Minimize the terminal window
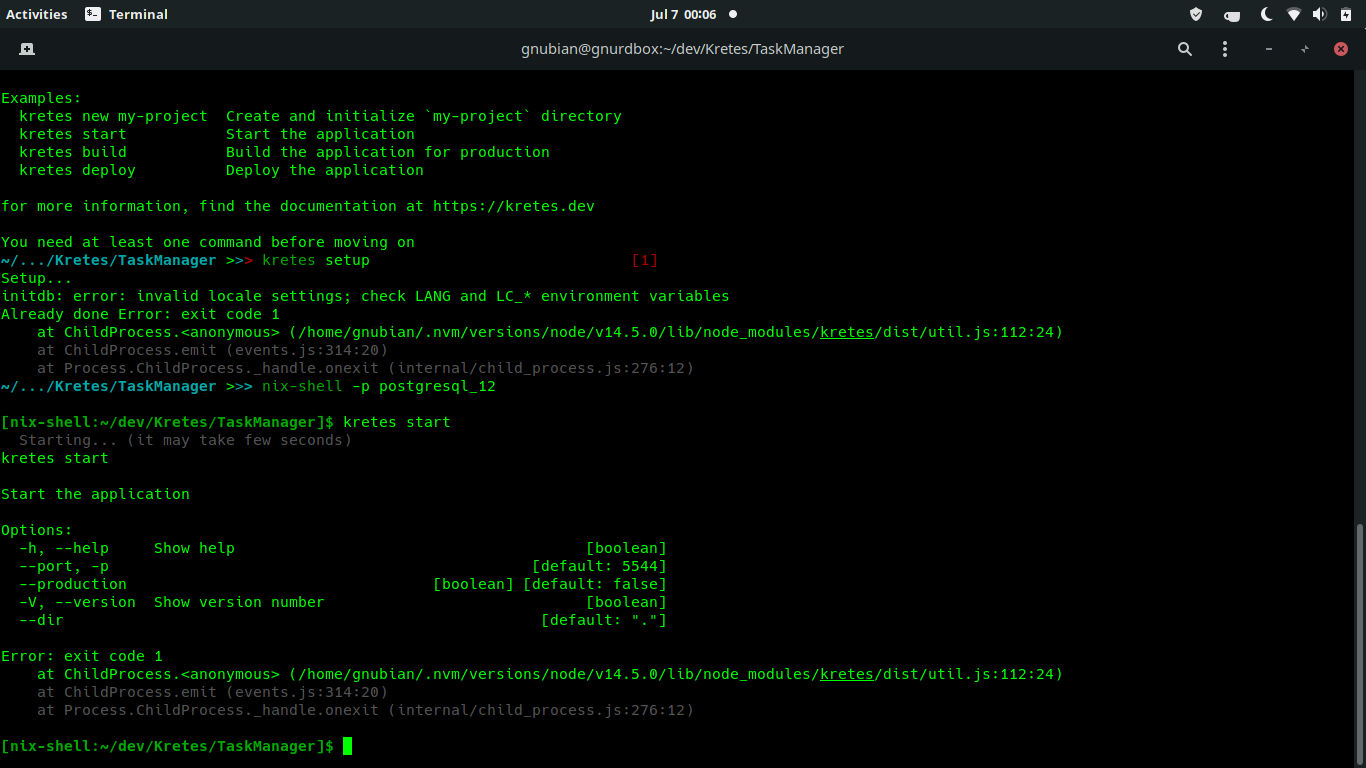Screen dimensions: 1366x768 pyautogui.click(x=1268, y=48)
